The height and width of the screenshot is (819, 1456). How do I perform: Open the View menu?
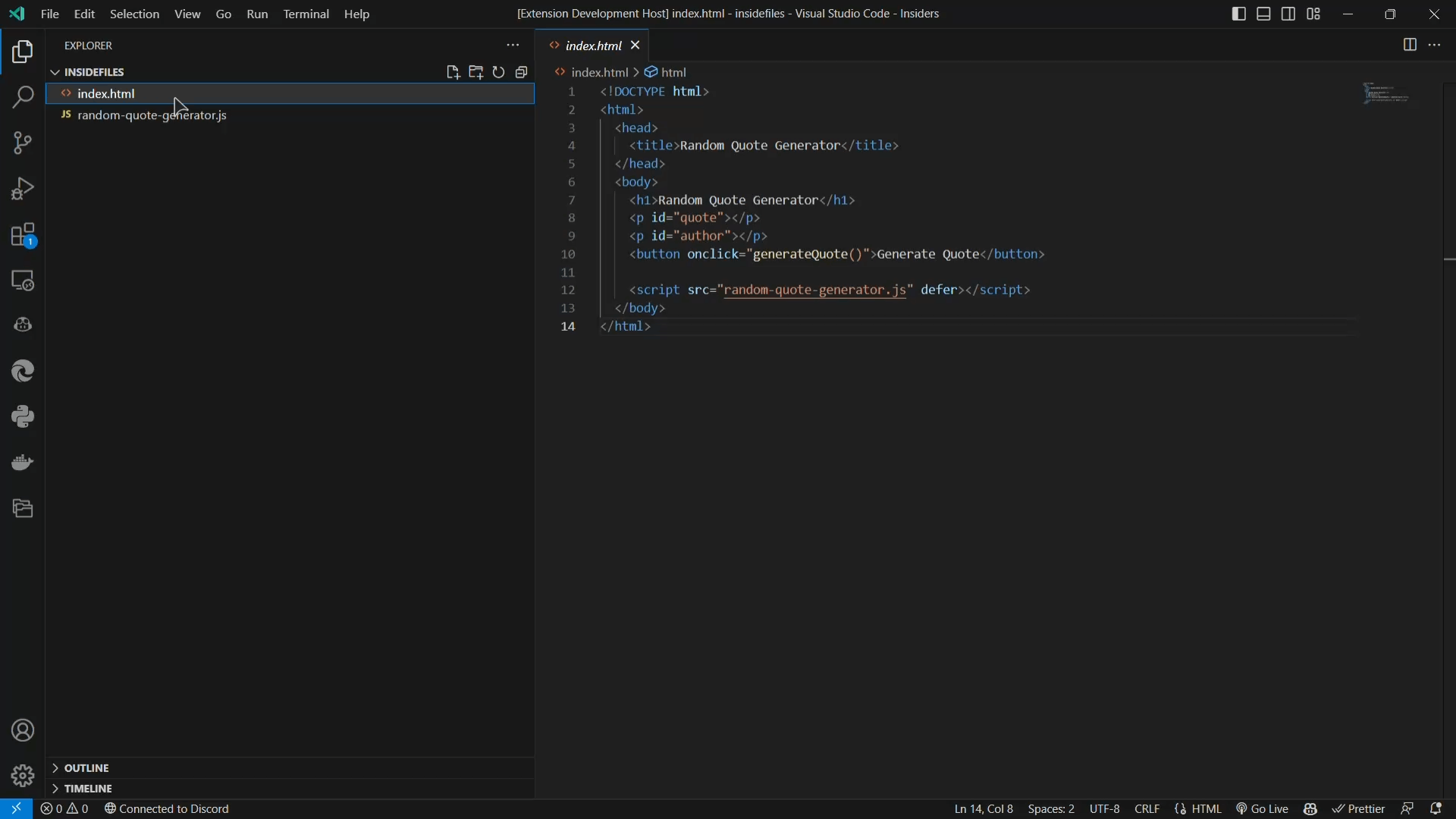187,14
